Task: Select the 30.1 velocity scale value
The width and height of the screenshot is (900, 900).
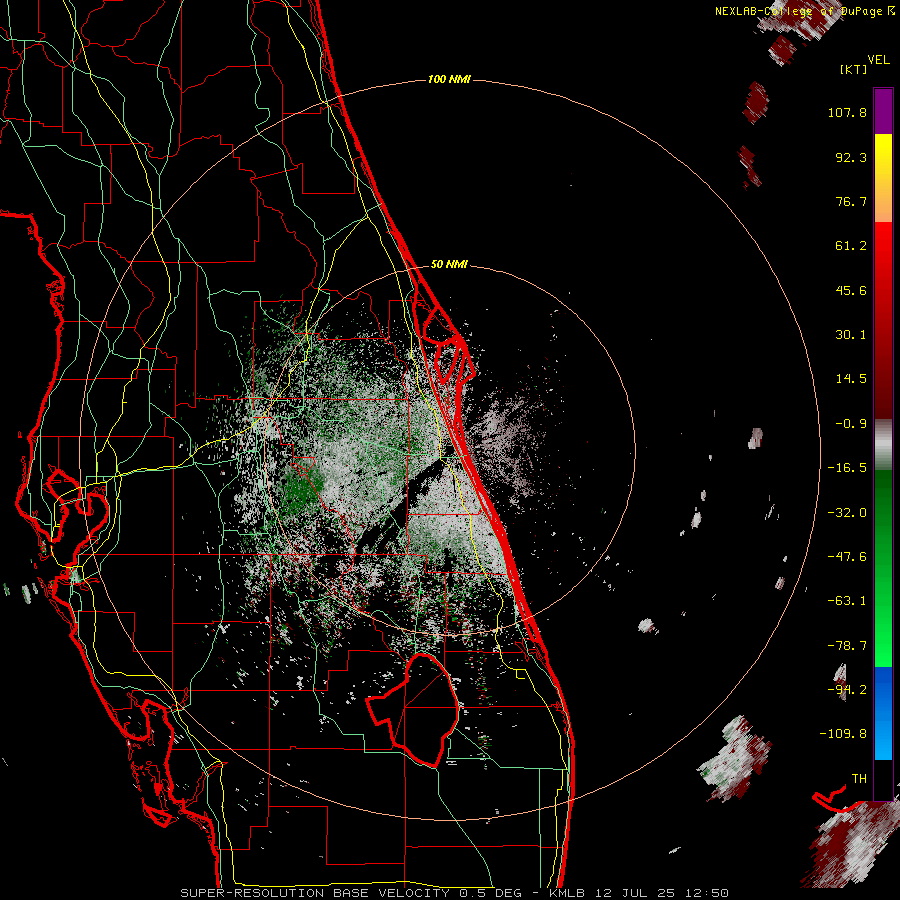Action: pos(851,335)
